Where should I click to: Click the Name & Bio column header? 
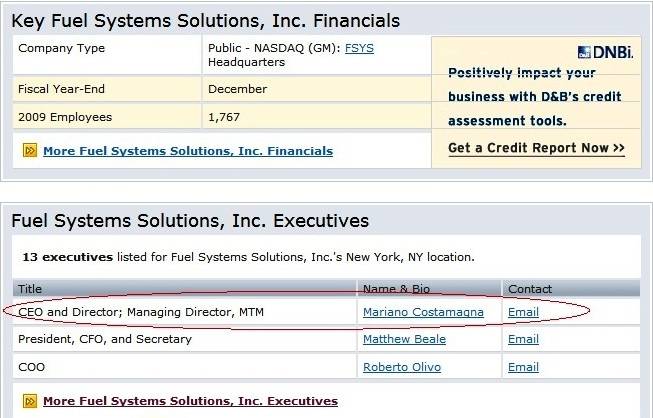pyautogui.click(x=396, y=289)
